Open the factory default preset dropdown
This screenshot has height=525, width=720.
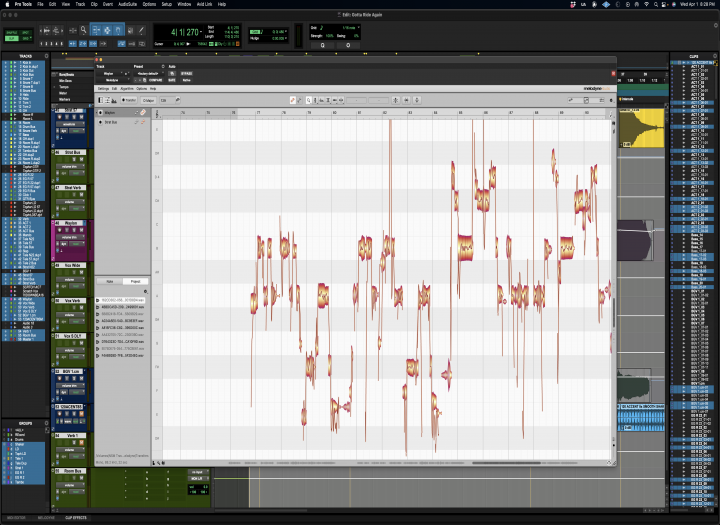[x=146, y=72]
